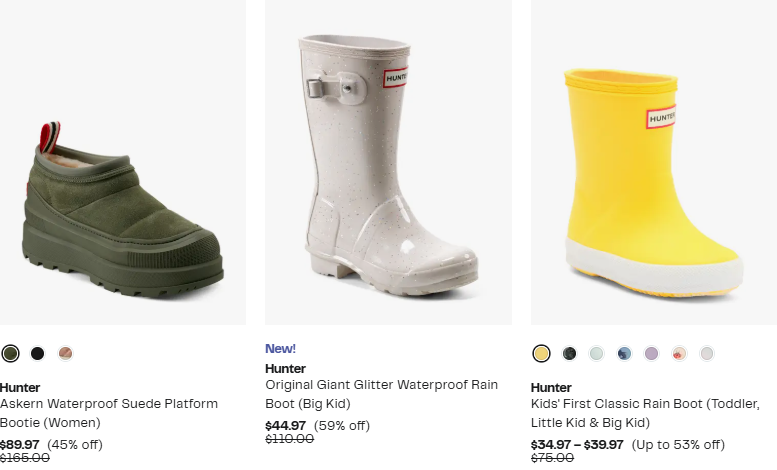Choose black color for Askern bootie
Image resolution: width=777 pixels, height=470 pixels.
click(x=38, y=353)
